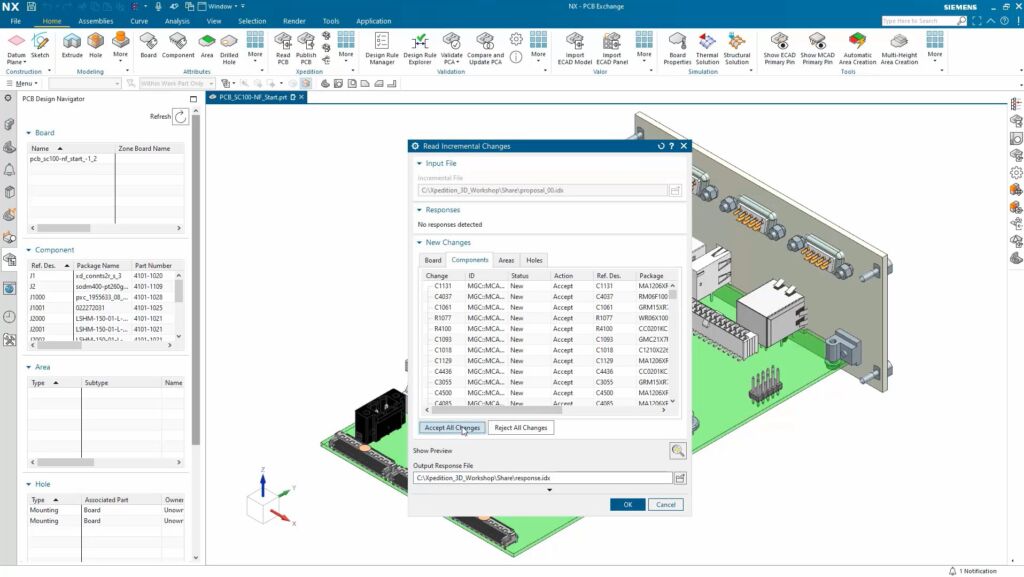Collapse the Input File section
Screen dimensions: 1024x577
[419, 163]
